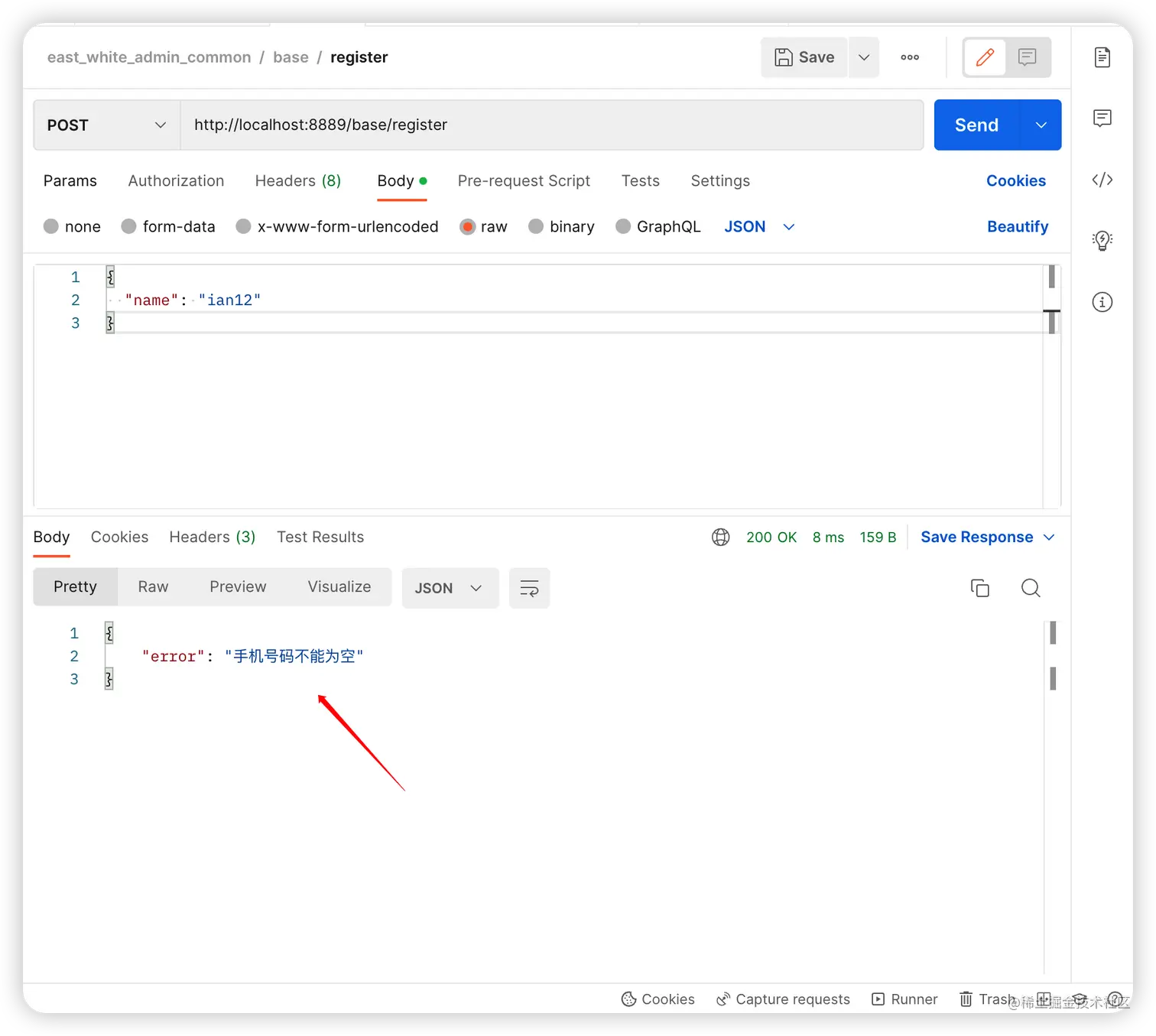Copy the response with the copy icon

[979, 588]
